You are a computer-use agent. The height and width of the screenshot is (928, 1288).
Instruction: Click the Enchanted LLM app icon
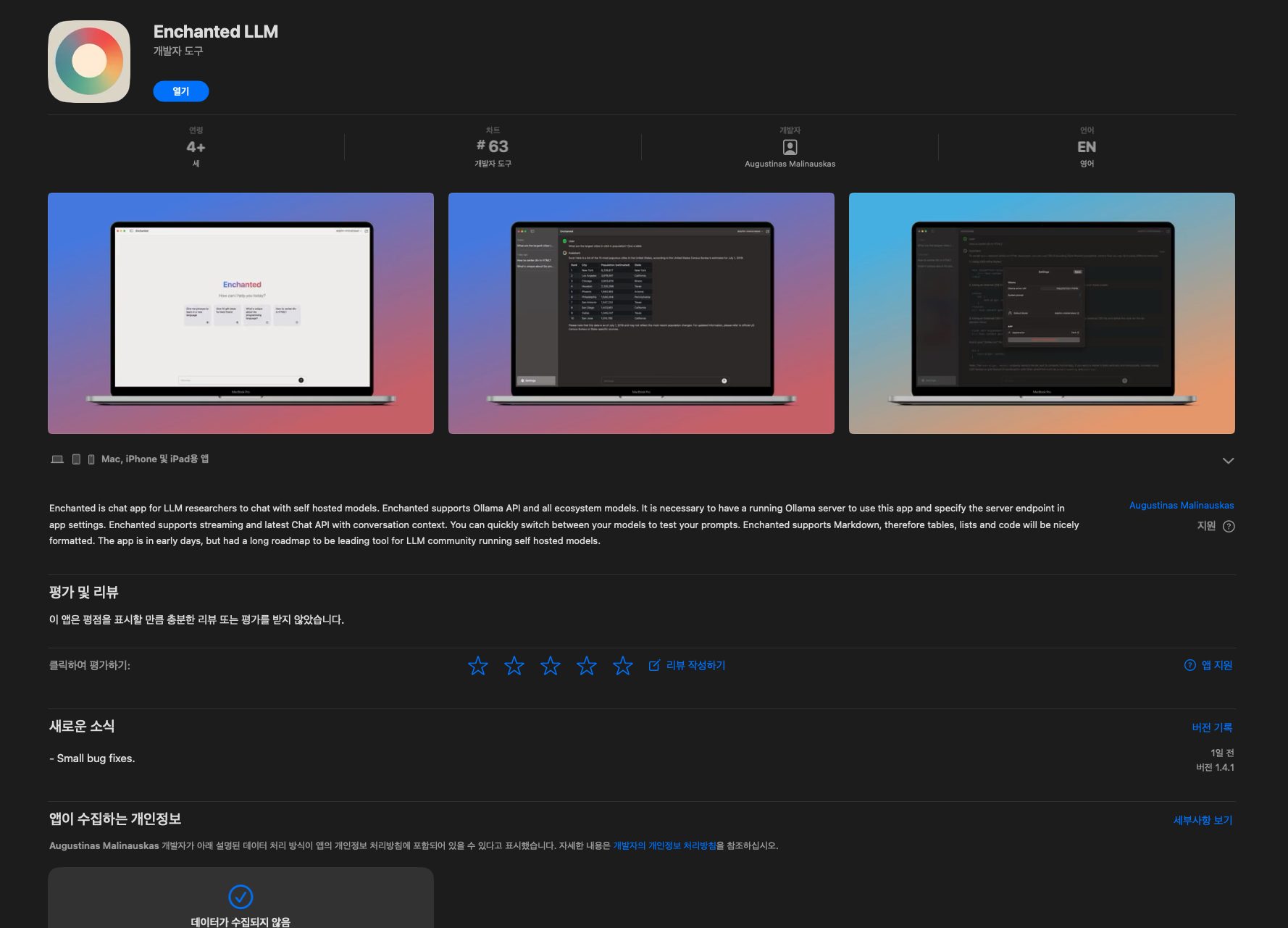(89, 62)
